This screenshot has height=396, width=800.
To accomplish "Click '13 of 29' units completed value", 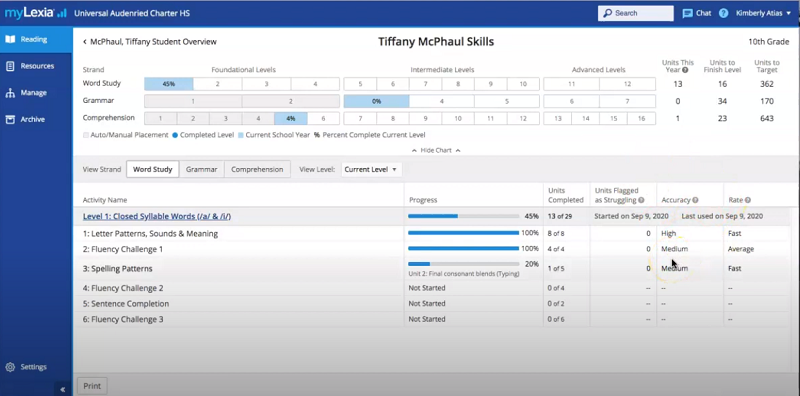I will (560, 216).
